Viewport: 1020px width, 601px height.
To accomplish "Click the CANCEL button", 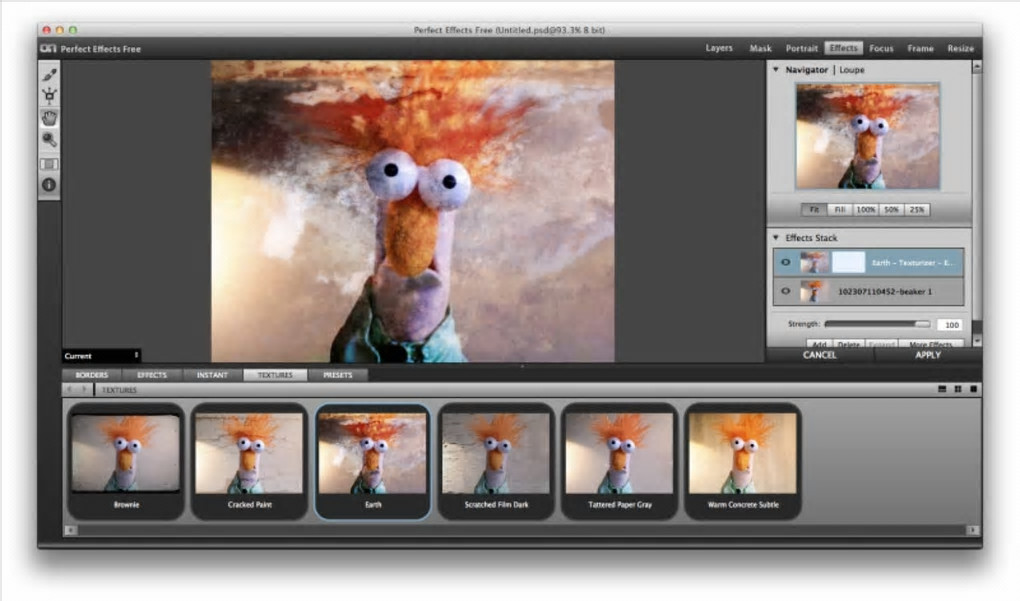I will 820,355.
